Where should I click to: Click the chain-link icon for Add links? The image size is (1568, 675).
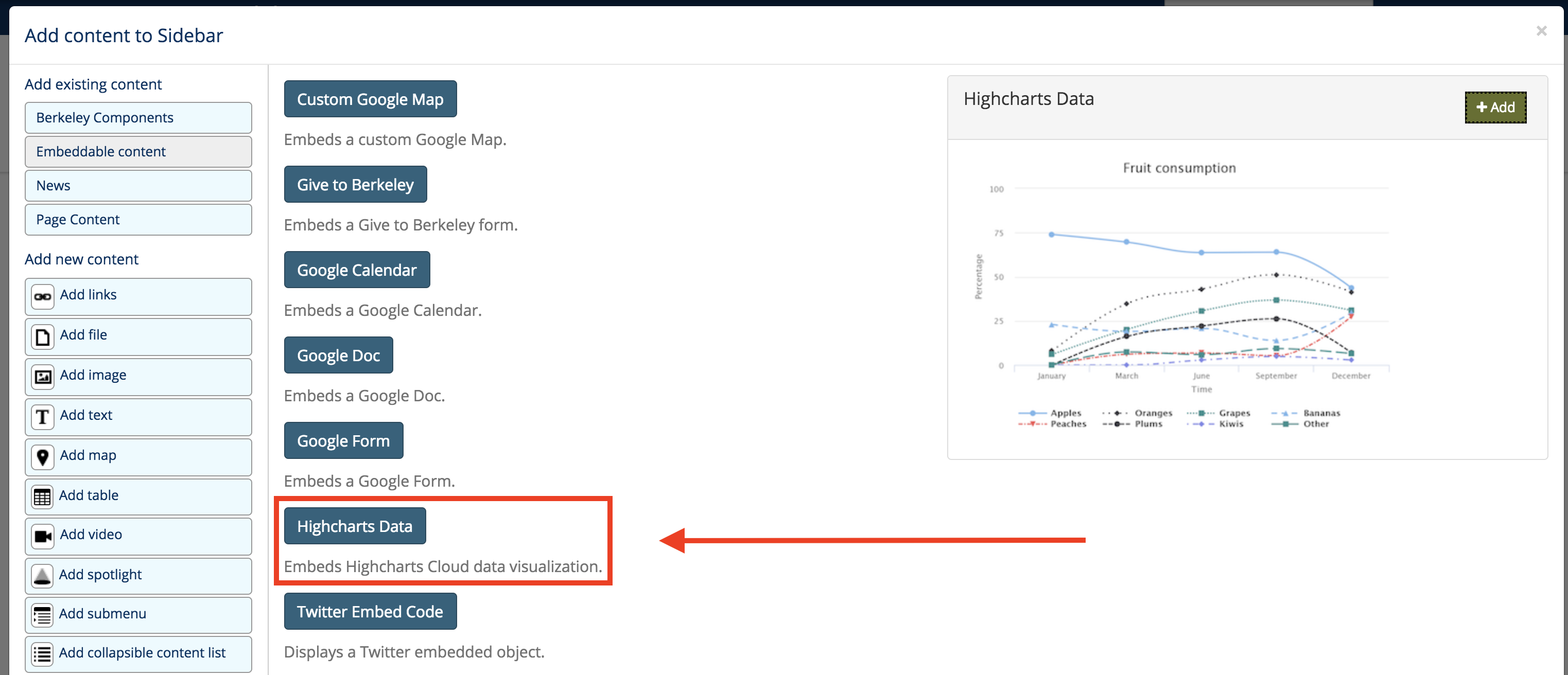(43, 296)
